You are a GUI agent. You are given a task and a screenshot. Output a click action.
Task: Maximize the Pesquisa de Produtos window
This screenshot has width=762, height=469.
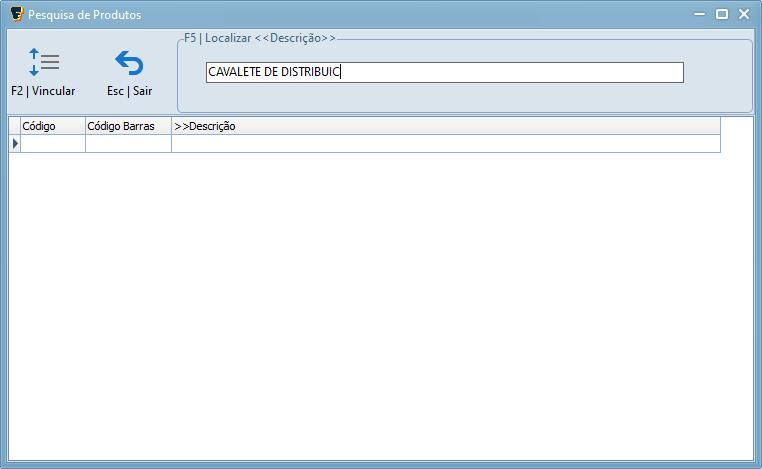[720, 14]
